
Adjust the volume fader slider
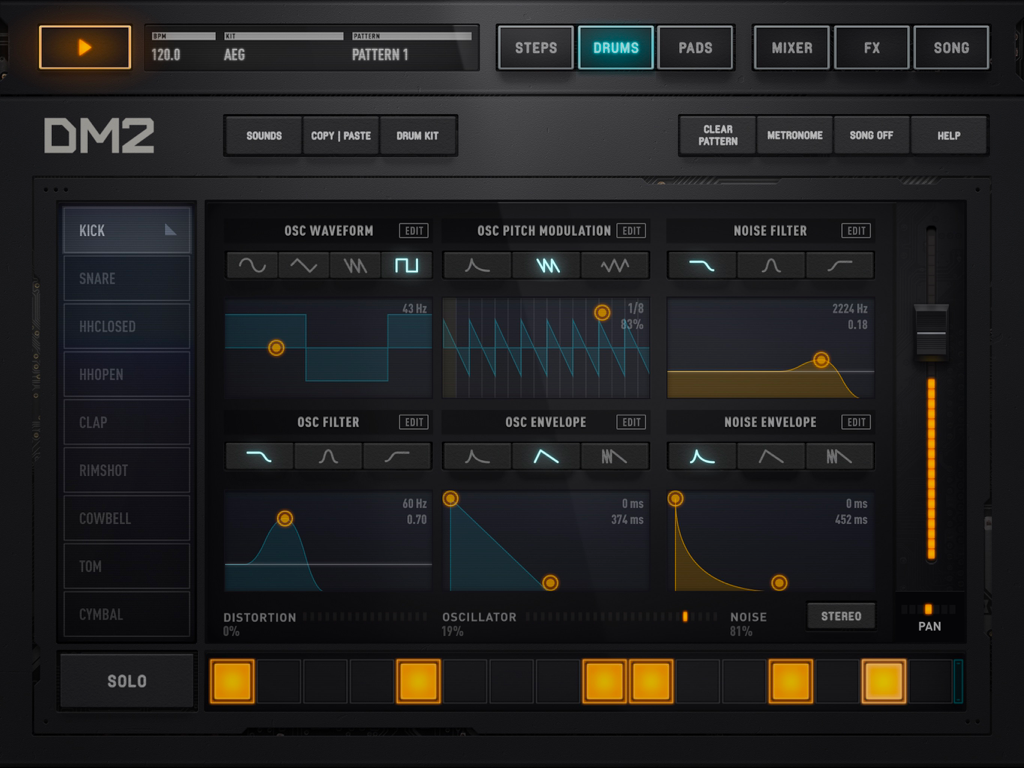[x=931, y=335]
